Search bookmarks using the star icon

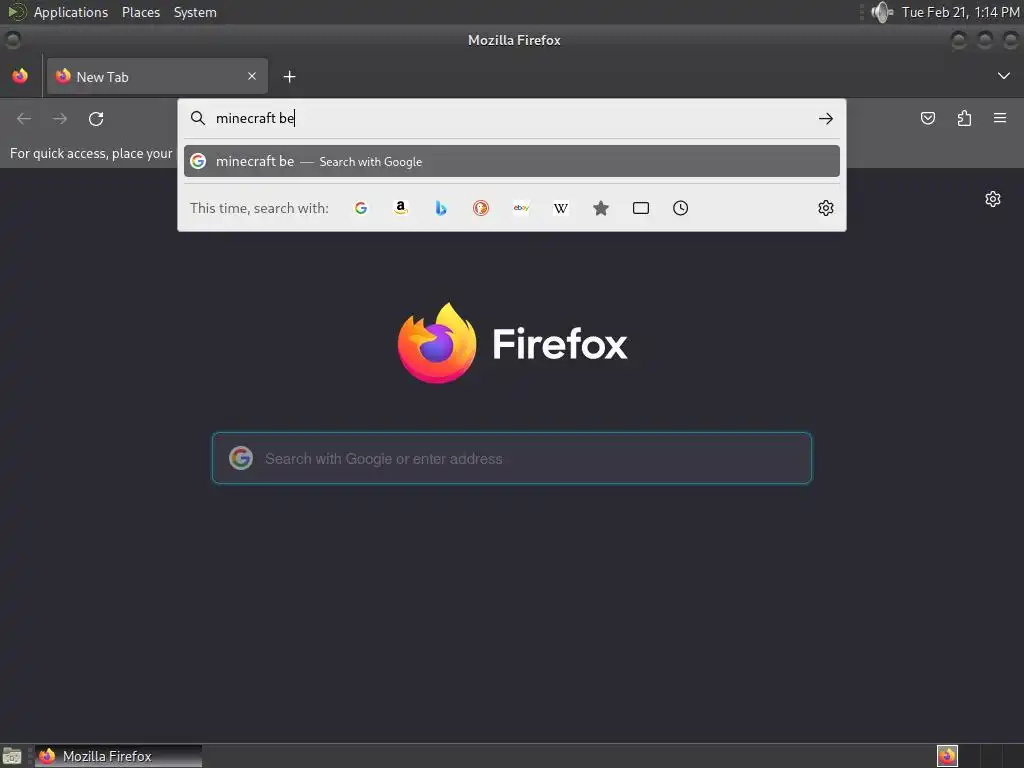coord(601,208)
